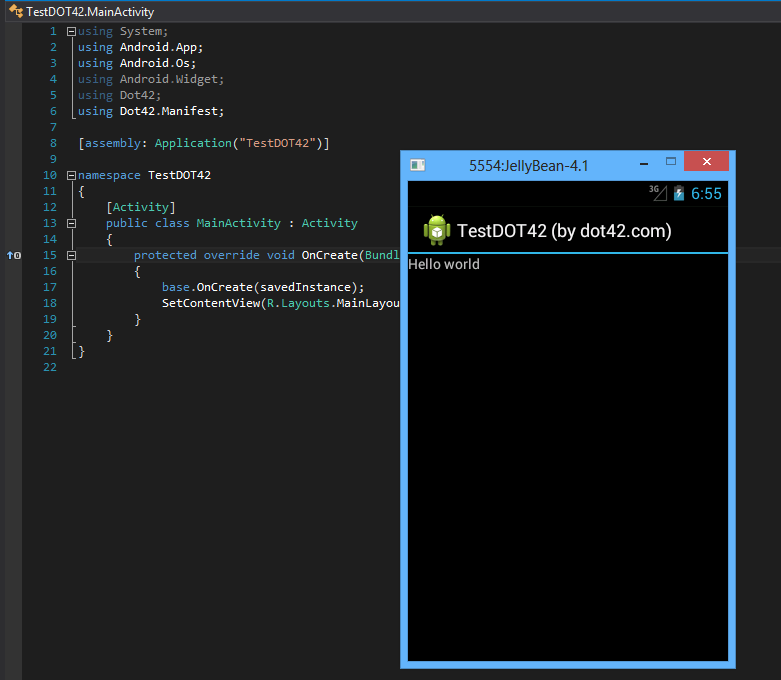Click base.OnCreate(savedInstance) on line 17
The height and width of the screenshot is (680, 781).
coord(260,287)
